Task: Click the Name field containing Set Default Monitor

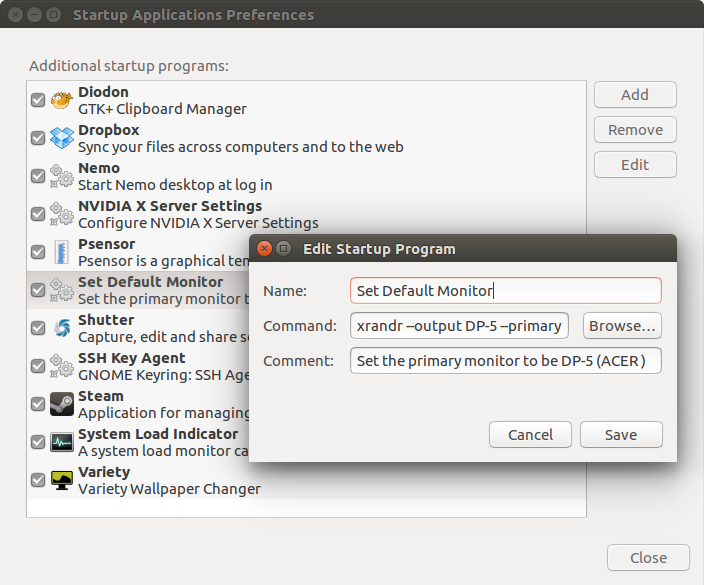Action: pos(506,290)
